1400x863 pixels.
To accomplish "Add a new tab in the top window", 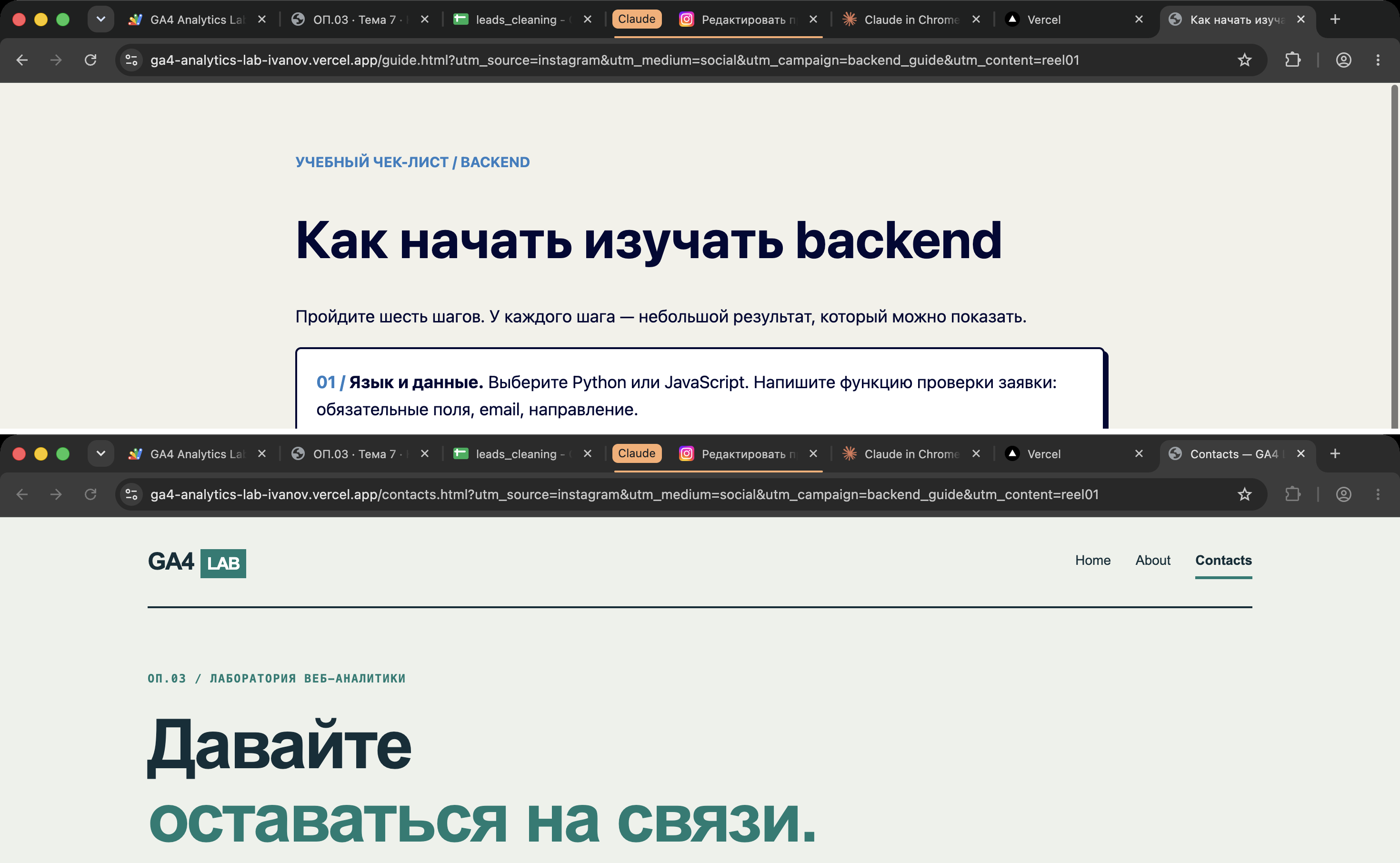I will click(1335, 20).
